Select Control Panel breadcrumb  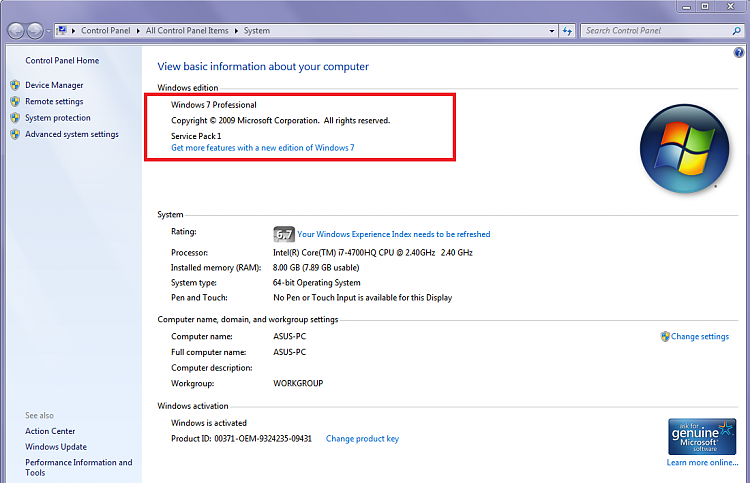[105, 31]
